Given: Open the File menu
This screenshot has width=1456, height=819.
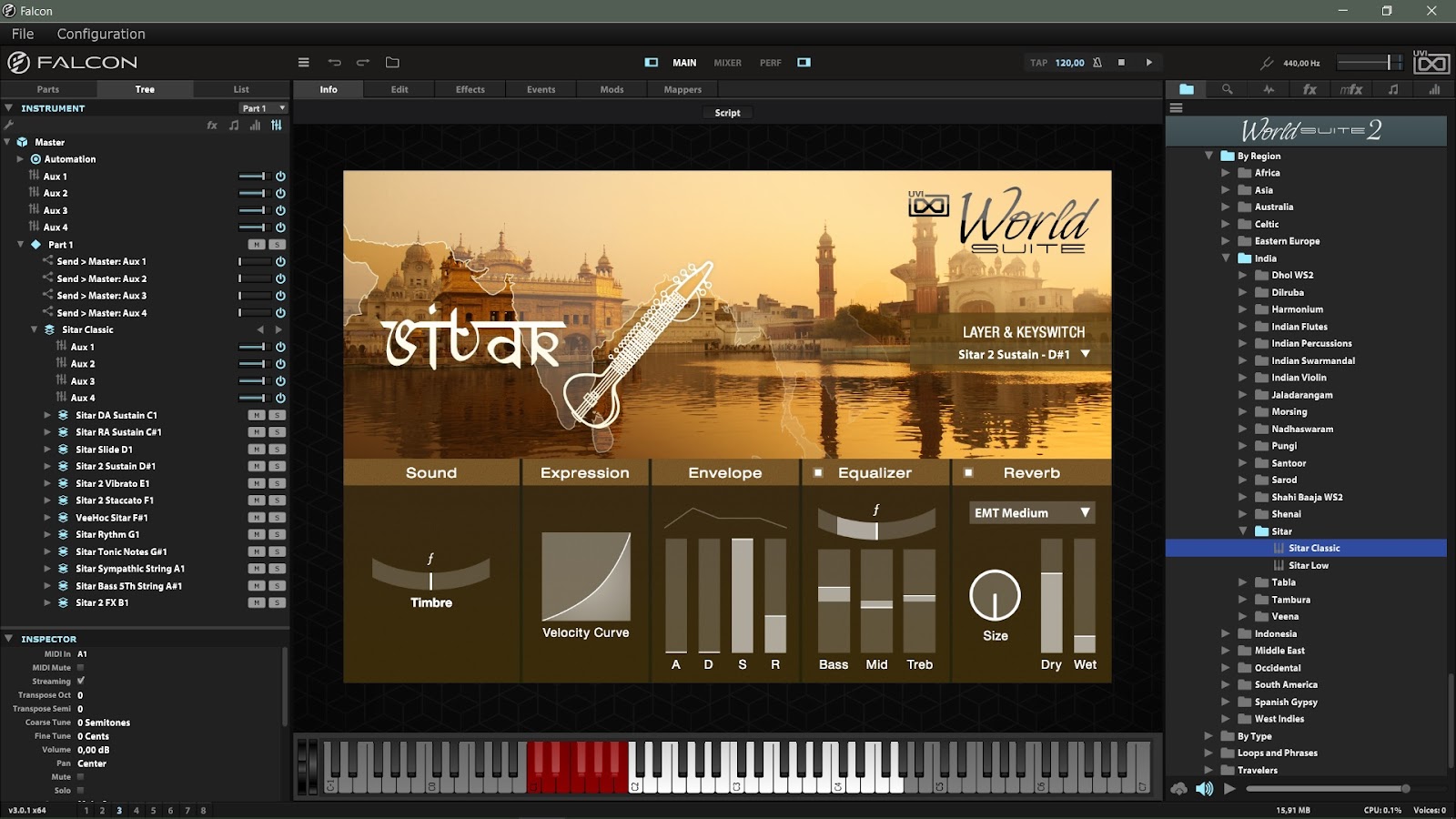Looking at the screenshot, I should (x=23, y=34).
